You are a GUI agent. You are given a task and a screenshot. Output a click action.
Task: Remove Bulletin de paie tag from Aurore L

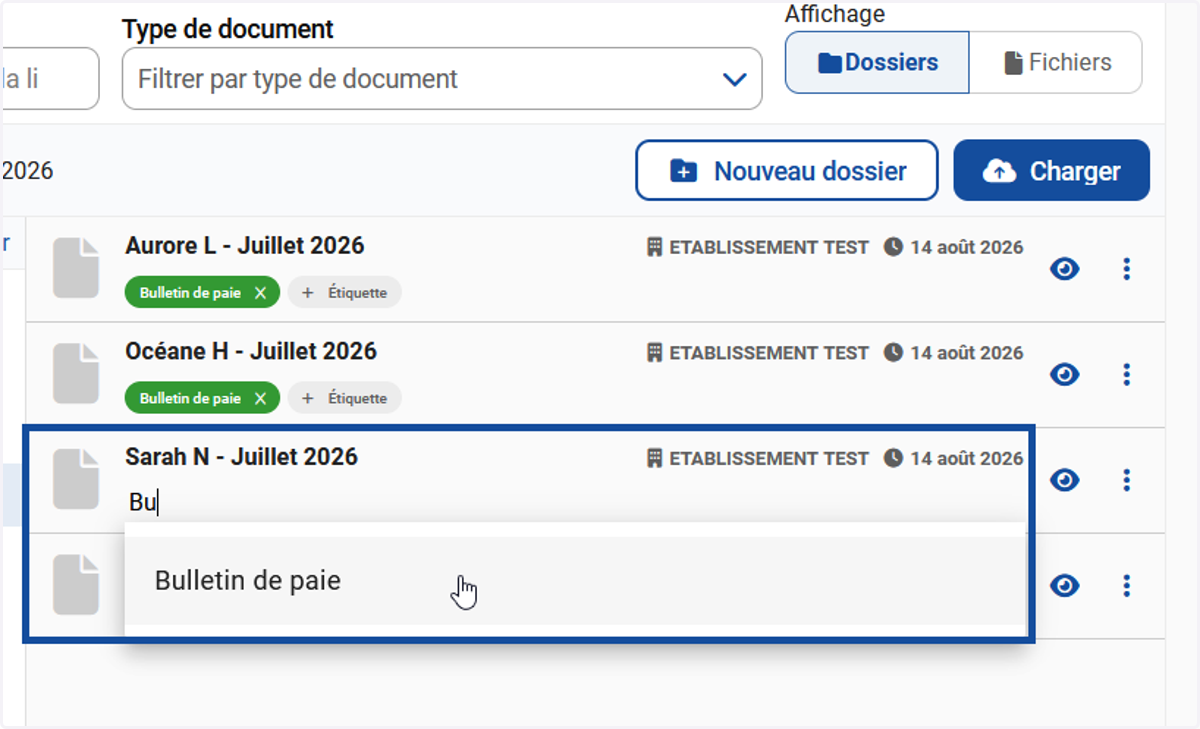tap(260, 293)
